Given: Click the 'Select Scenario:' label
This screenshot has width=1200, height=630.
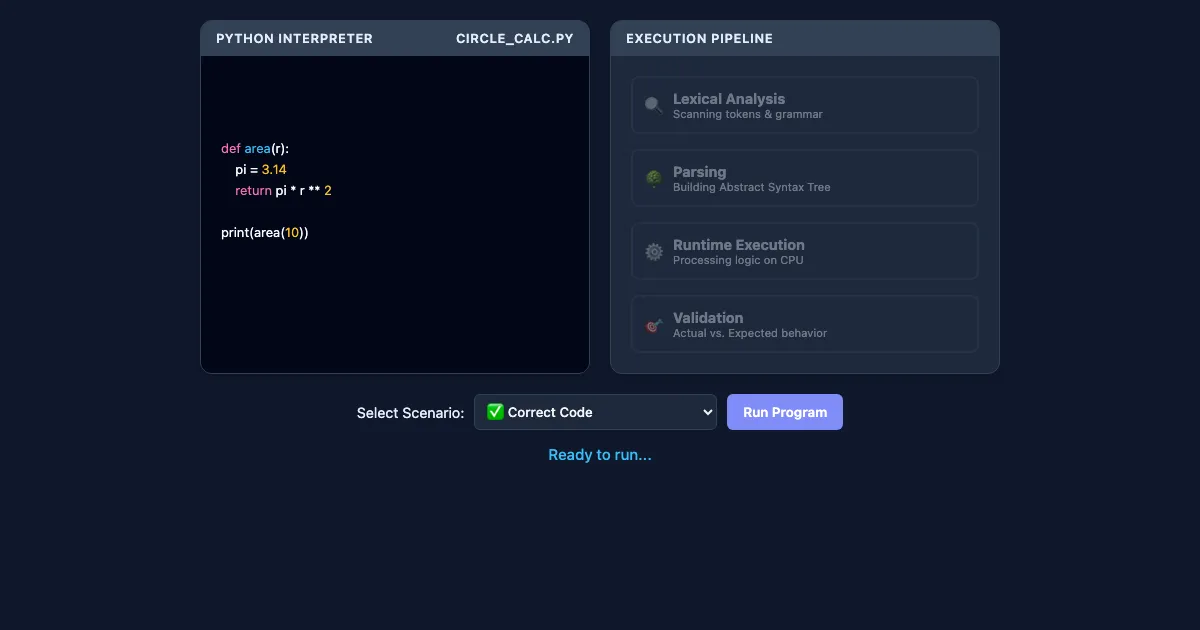Looking at the screenshot, I should (x=411, y=413).
